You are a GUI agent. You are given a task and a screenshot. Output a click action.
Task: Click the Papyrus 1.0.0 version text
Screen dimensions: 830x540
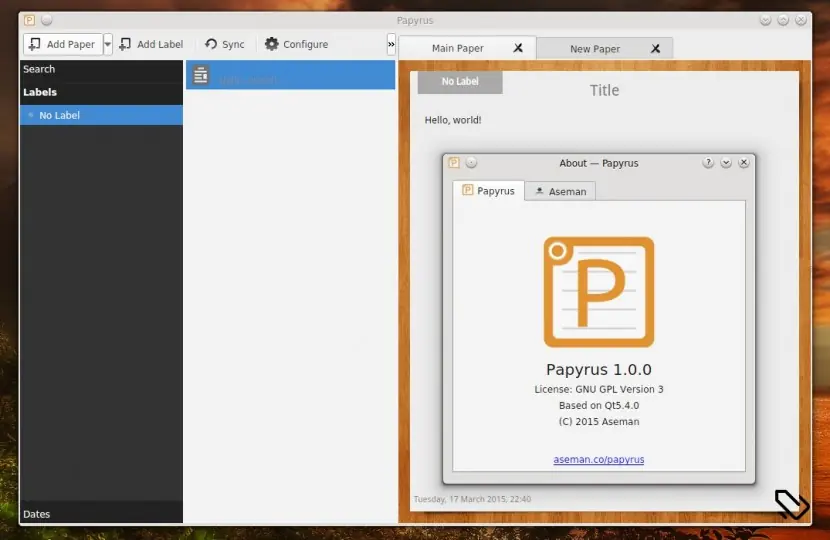click(x=599, y=370)
